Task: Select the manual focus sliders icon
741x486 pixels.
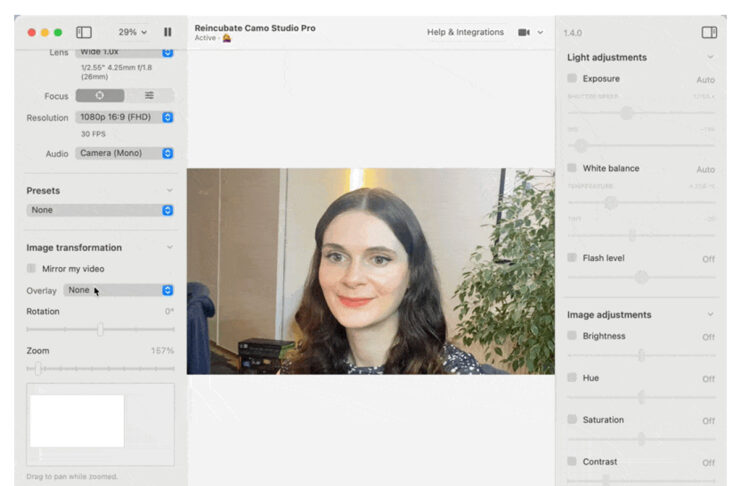Action: [x=149, y=96]
